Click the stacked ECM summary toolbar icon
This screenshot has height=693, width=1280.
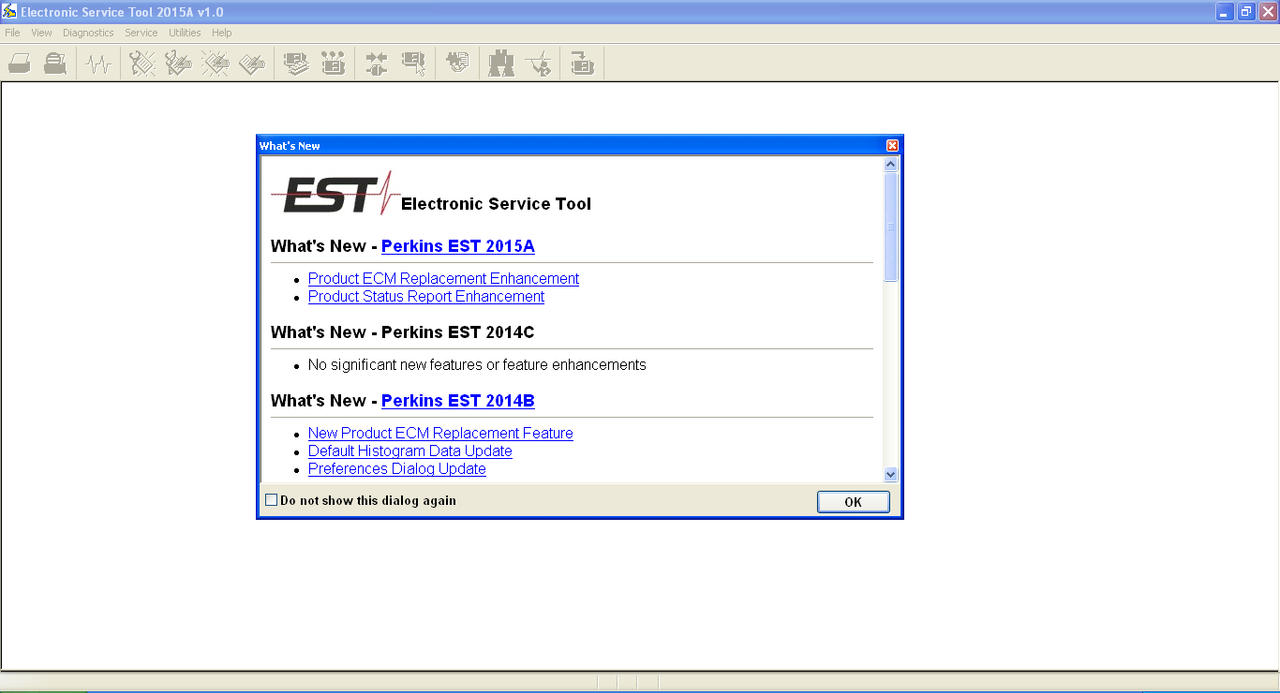[295, 64]
